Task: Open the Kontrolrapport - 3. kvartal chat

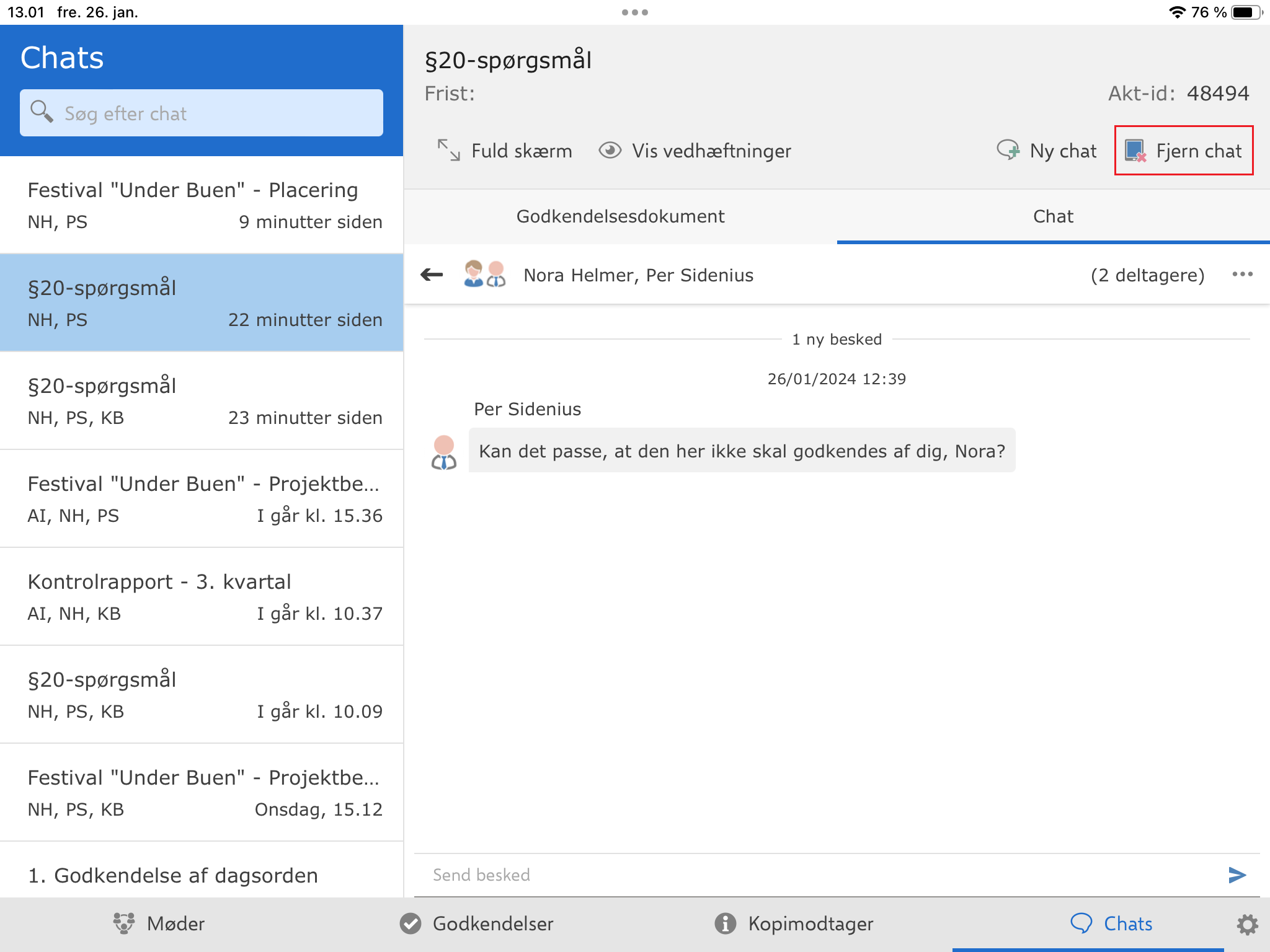Action: 202,597
